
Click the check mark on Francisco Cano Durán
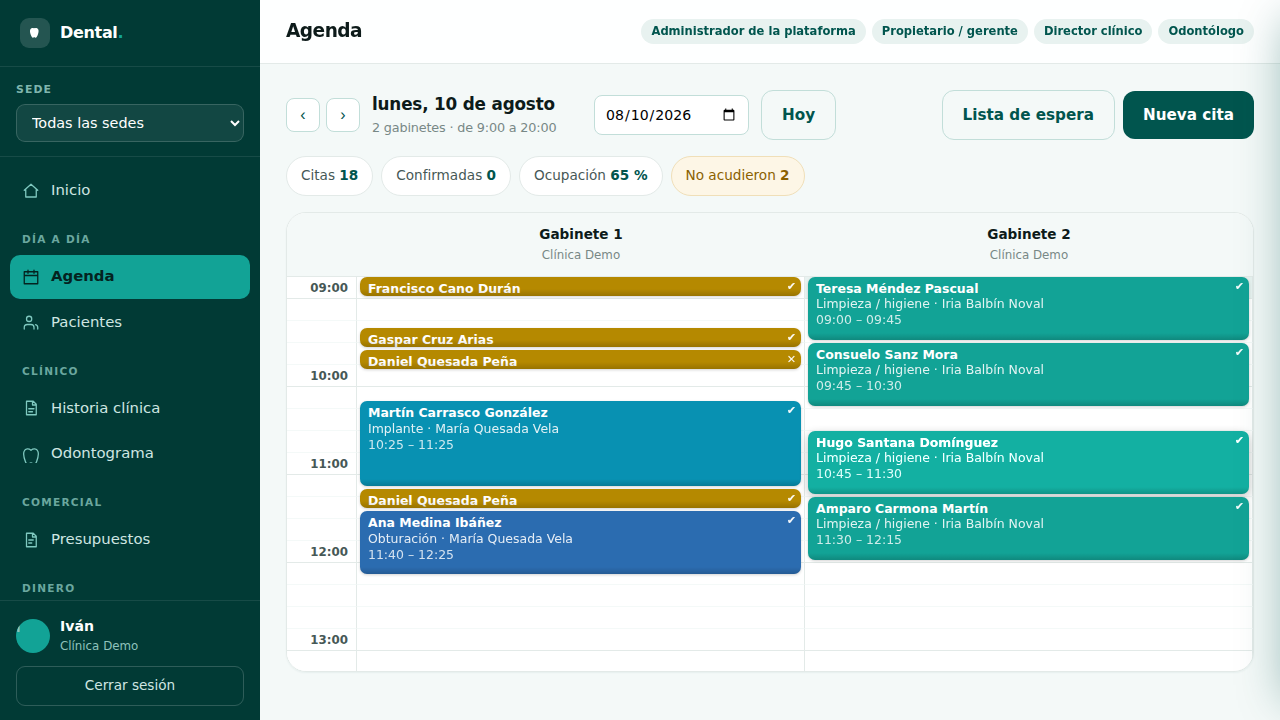[x=791, y=286]
